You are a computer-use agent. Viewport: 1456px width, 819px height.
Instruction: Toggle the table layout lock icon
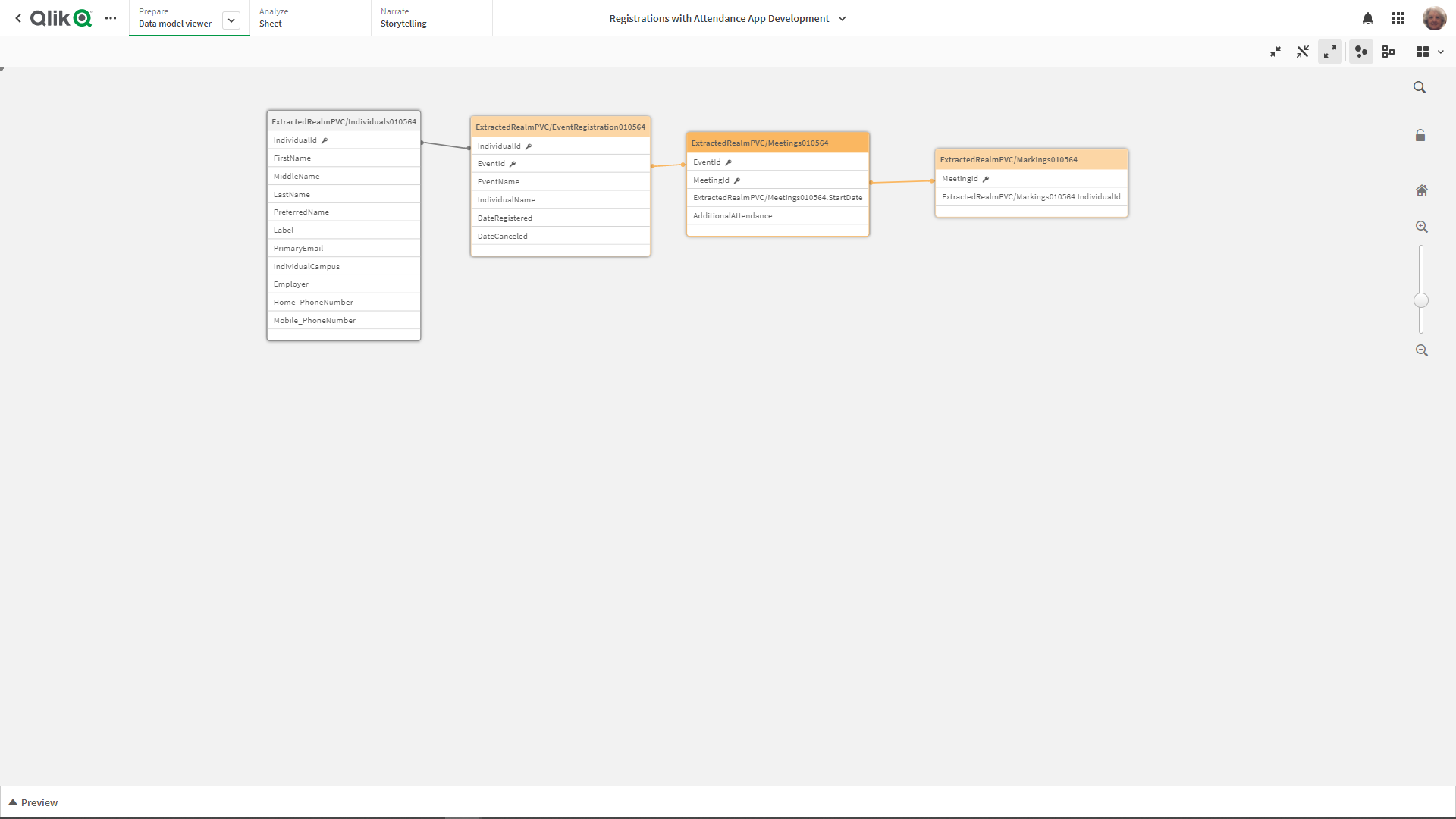pos(1420,136)
